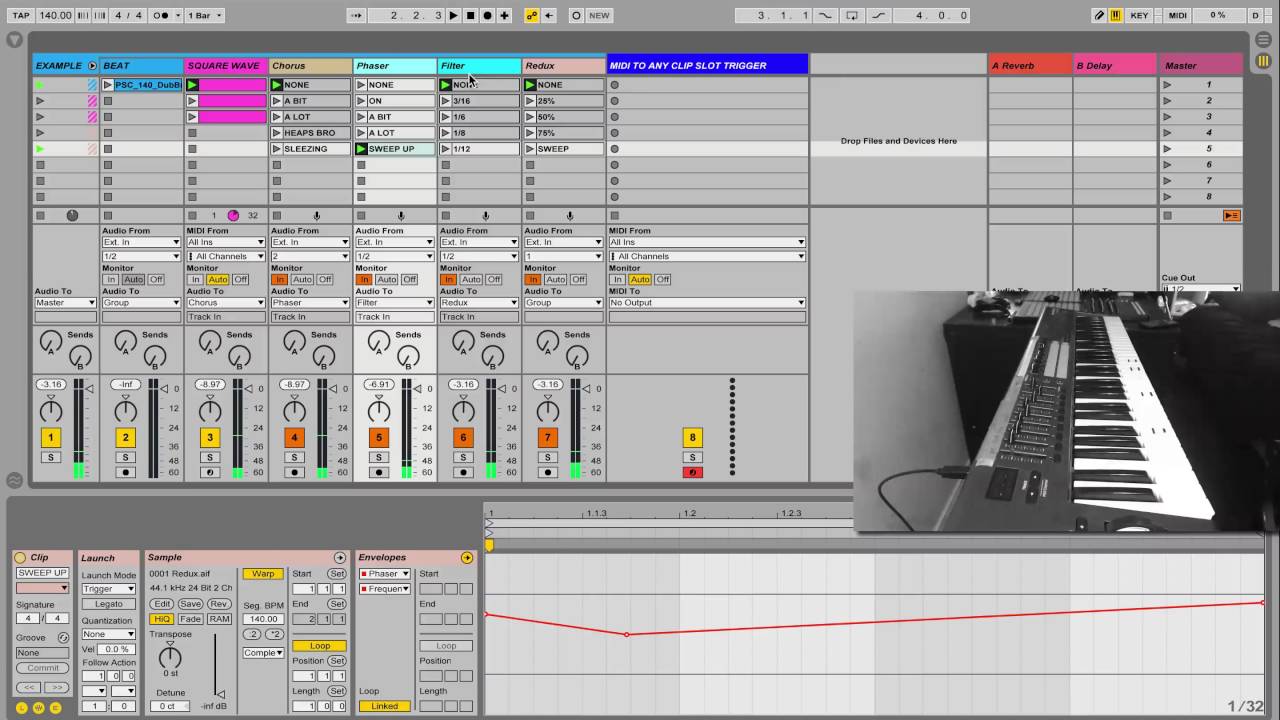
Task: Click the Envelopes box yellow arrow toggle
Action: pos(467,558)
